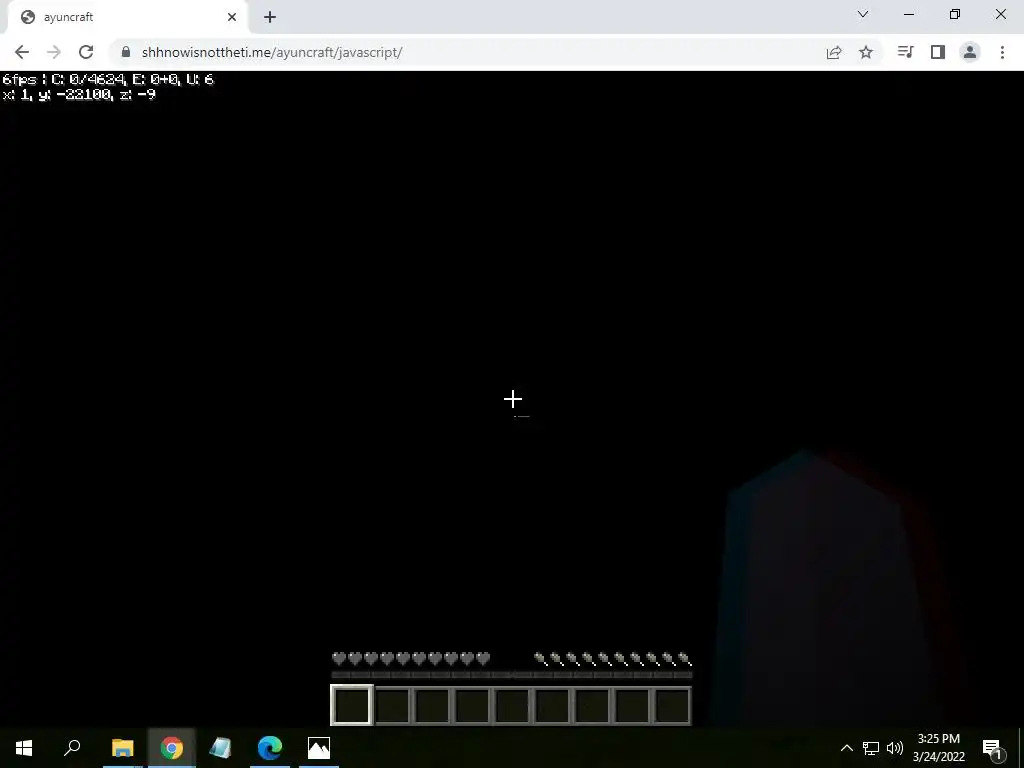The width and height of the screenshot is (1024, 768).
Task: Open Microsoft Edge from taskbar
Action: click(x=270, y=748)
